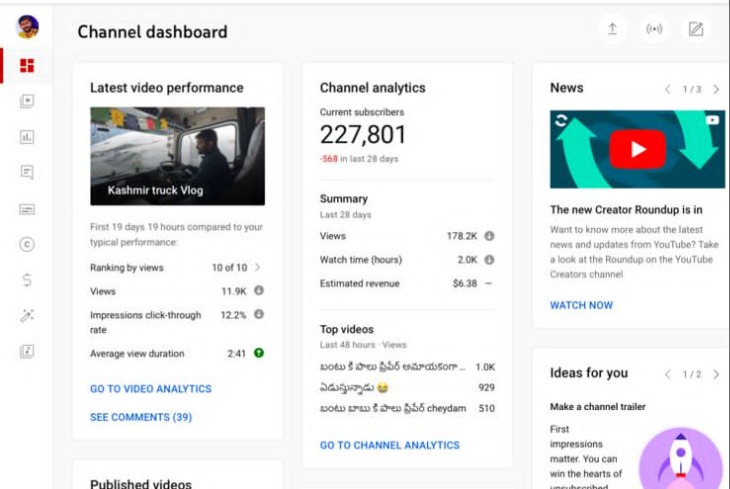Open the Comments icon in sidebar
730x489 pixels.
click(27, 172)
